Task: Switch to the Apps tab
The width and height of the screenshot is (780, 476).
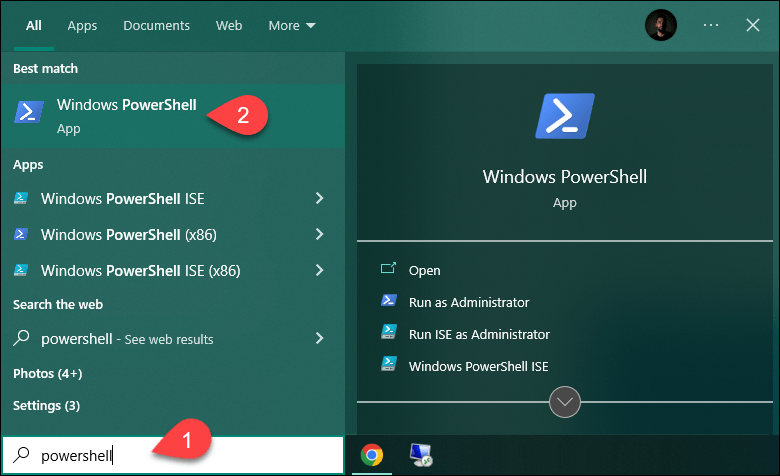Action: coord(82,25)
